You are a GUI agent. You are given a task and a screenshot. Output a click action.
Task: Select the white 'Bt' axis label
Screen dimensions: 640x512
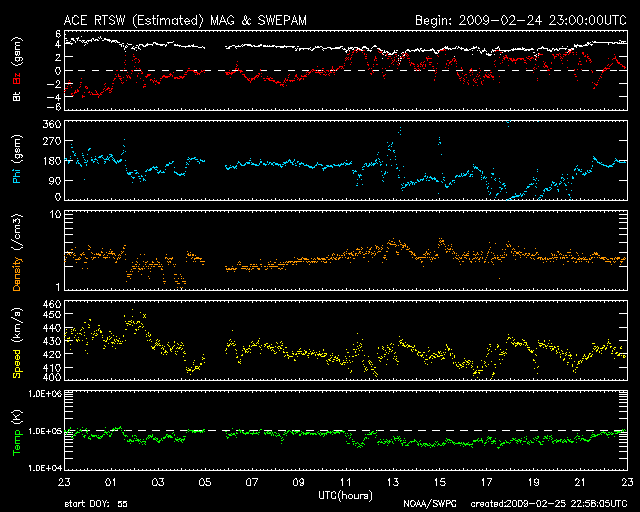pos(16,96)
